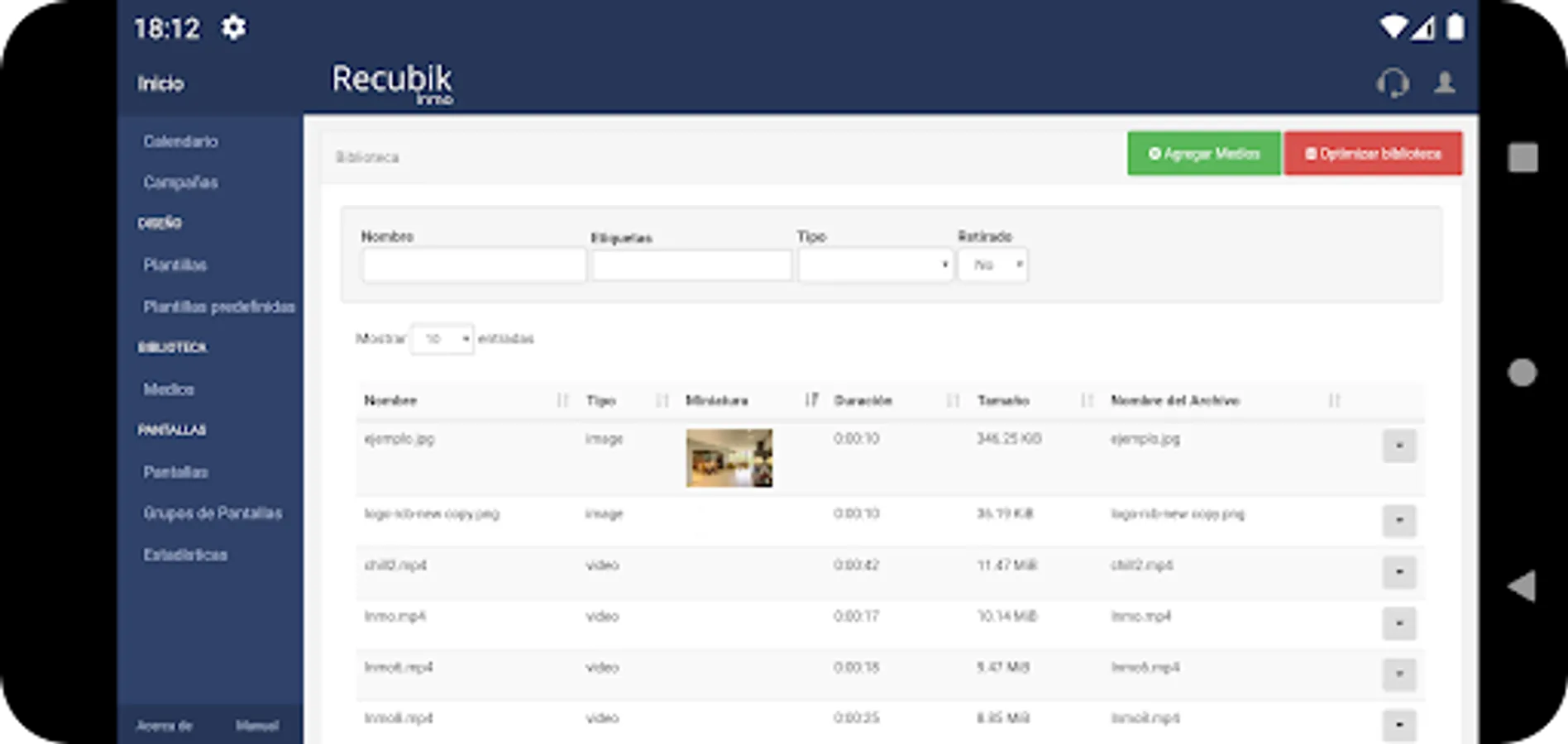Image resolution: width=1568 pixels, height=744 pixels.
Task: Open Plantillas predefinidas in the sidebar
Action: (x=219, y=307)
